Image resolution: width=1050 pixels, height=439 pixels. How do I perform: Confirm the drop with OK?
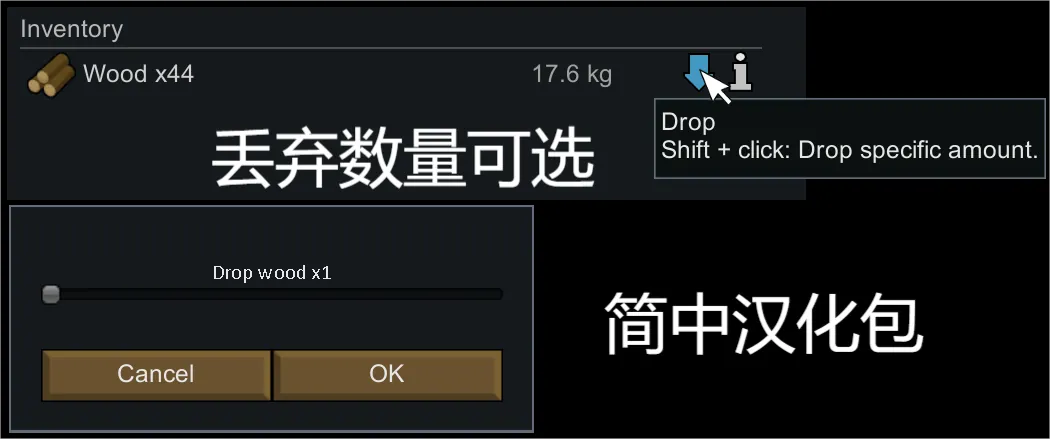coord(387,375)
